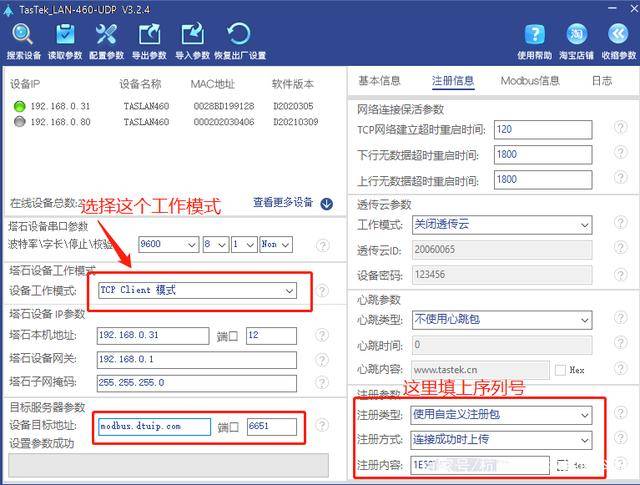This screenshot has width=640, height=485.
Task: Click help icon beside 注册类型 dropdown
Action: pyautogui.click(x=620, y=413)
